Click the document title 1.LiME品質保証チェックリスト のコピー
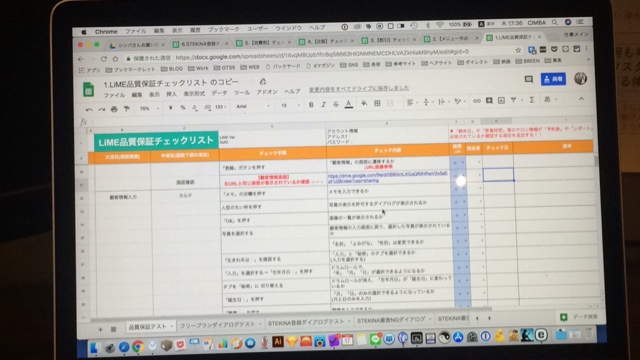 tap(171, 83)
